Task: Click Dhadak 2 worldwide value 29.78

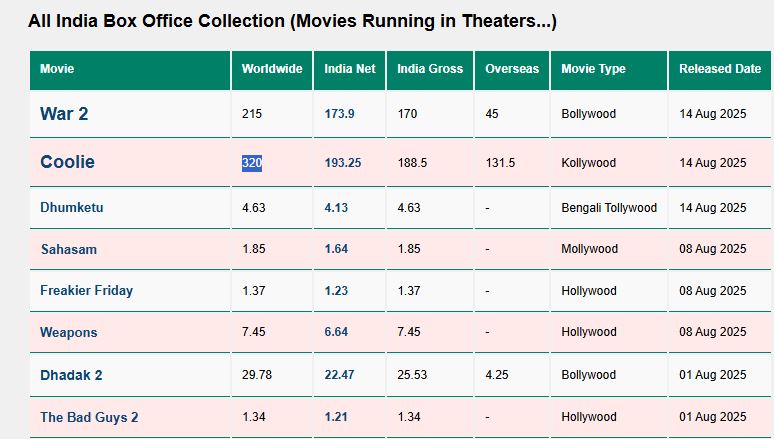Action: (x=257, y=375)
